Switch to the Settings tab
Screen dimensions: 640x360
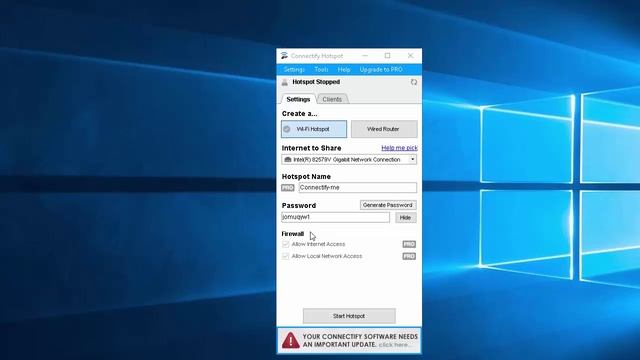point(298,99)
